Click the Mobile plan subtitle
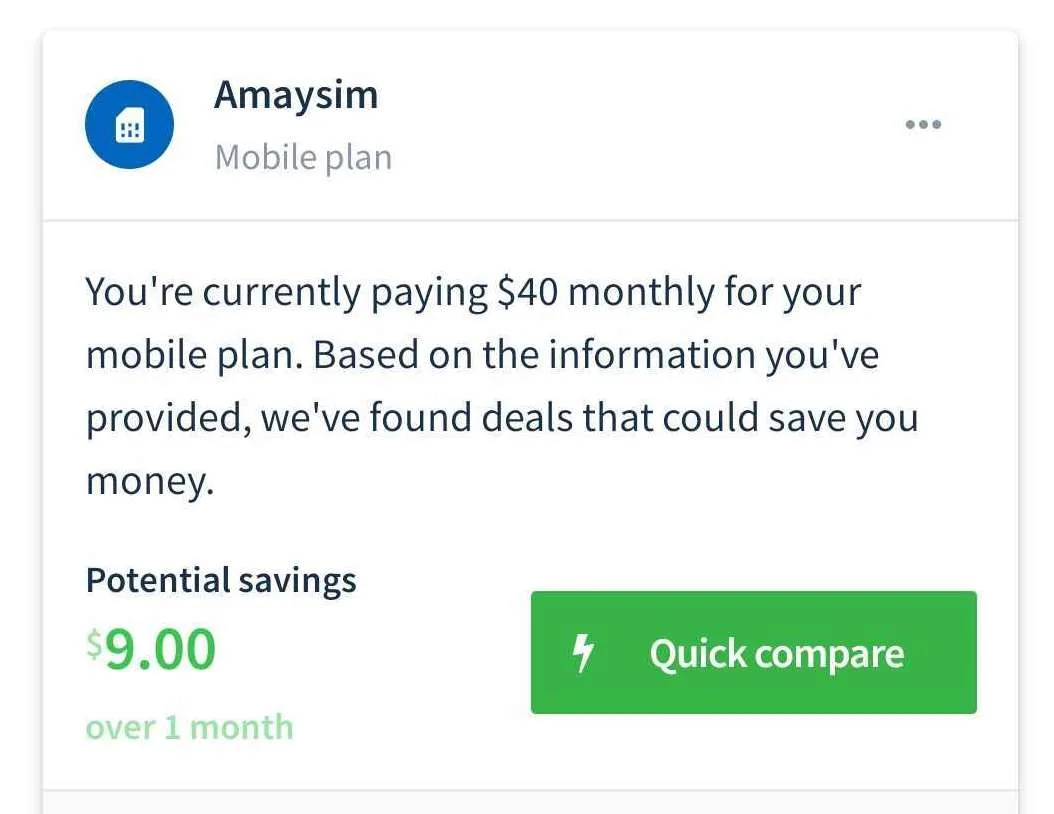 (303, 158)
